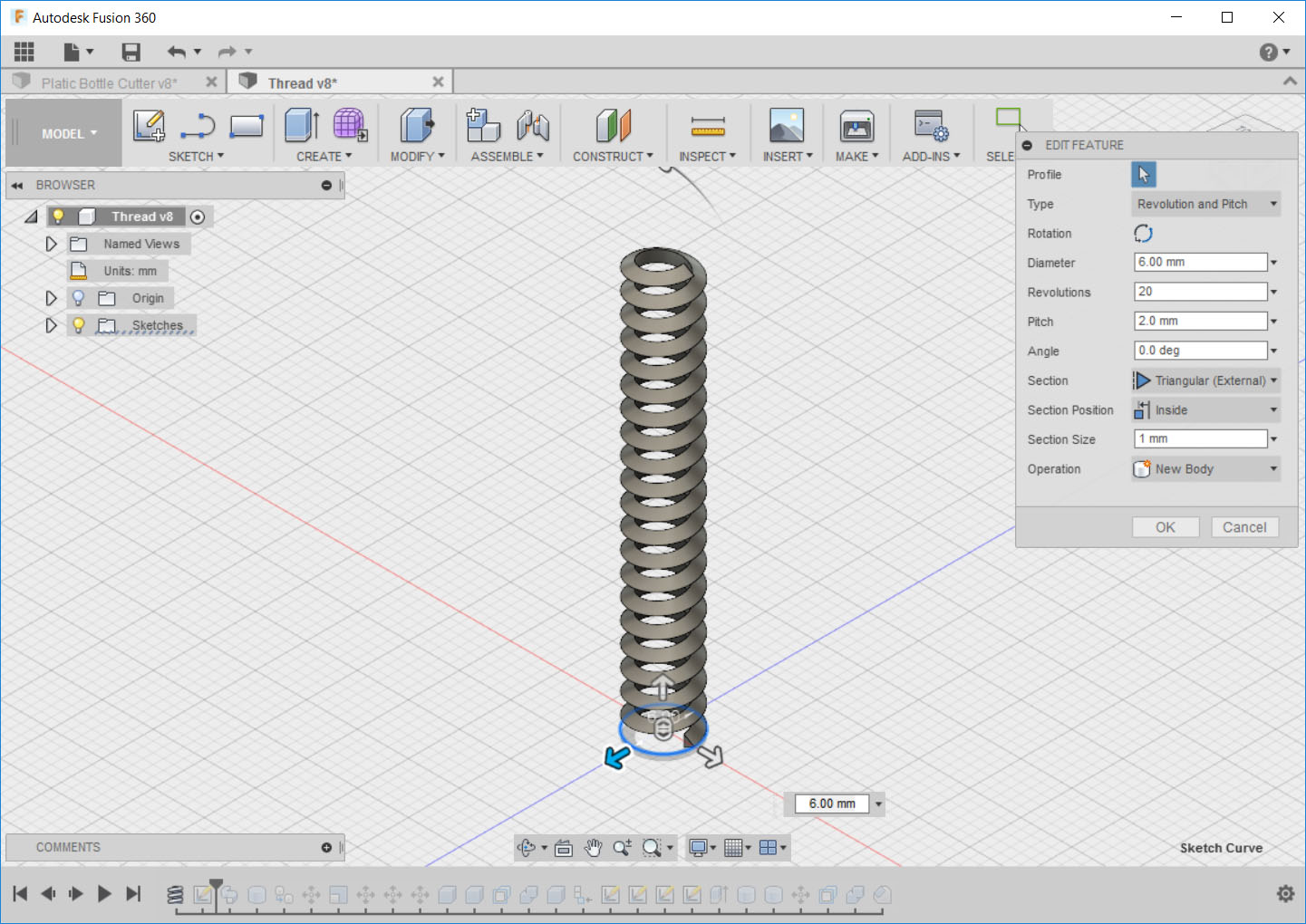Click the Joint icon in Assemble
The height and width of the screenshot is (924, 1306).
[x=533, y=125]
